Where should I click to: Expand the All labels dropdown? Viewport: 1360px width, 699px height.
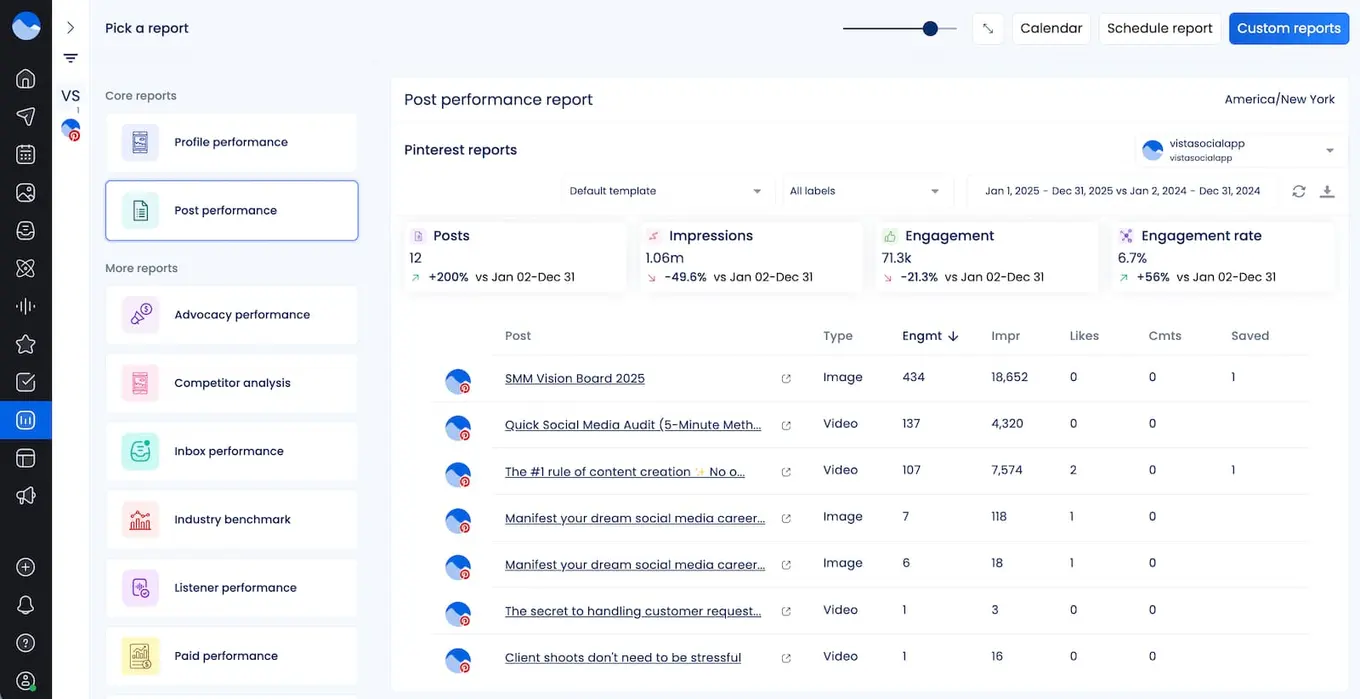coord(866,191)
